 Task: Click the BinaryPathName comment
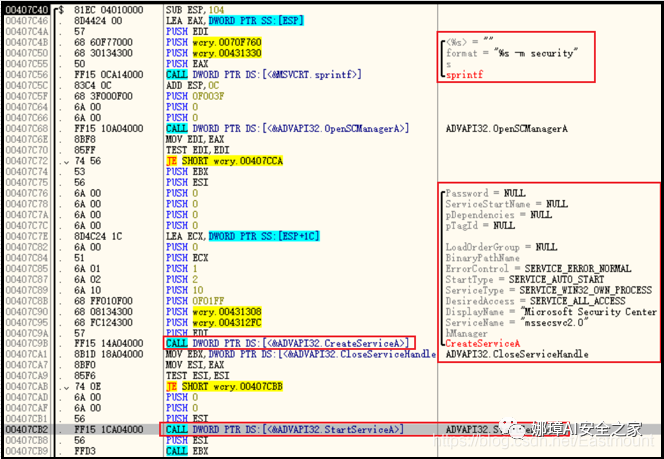(x=483, y=258)
